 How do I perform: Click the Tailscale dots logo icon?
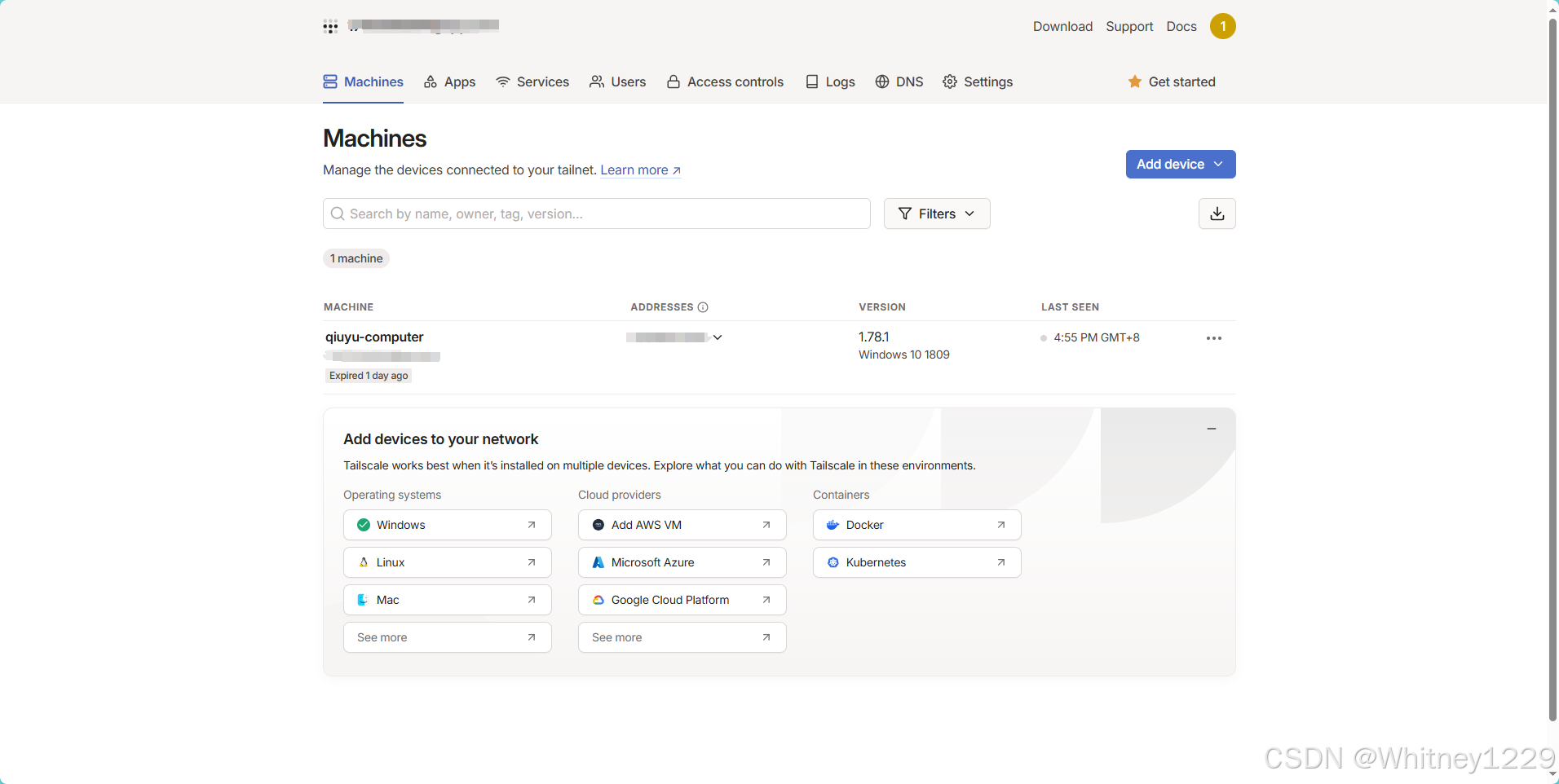click(330, 26)
